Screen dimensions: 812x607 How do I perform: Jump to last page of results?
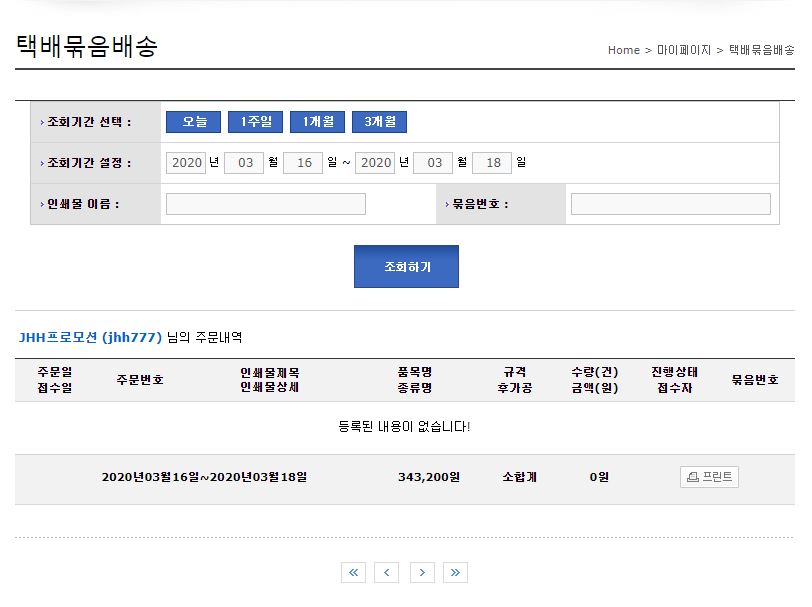pyautogui.click(x=456, y=572)
